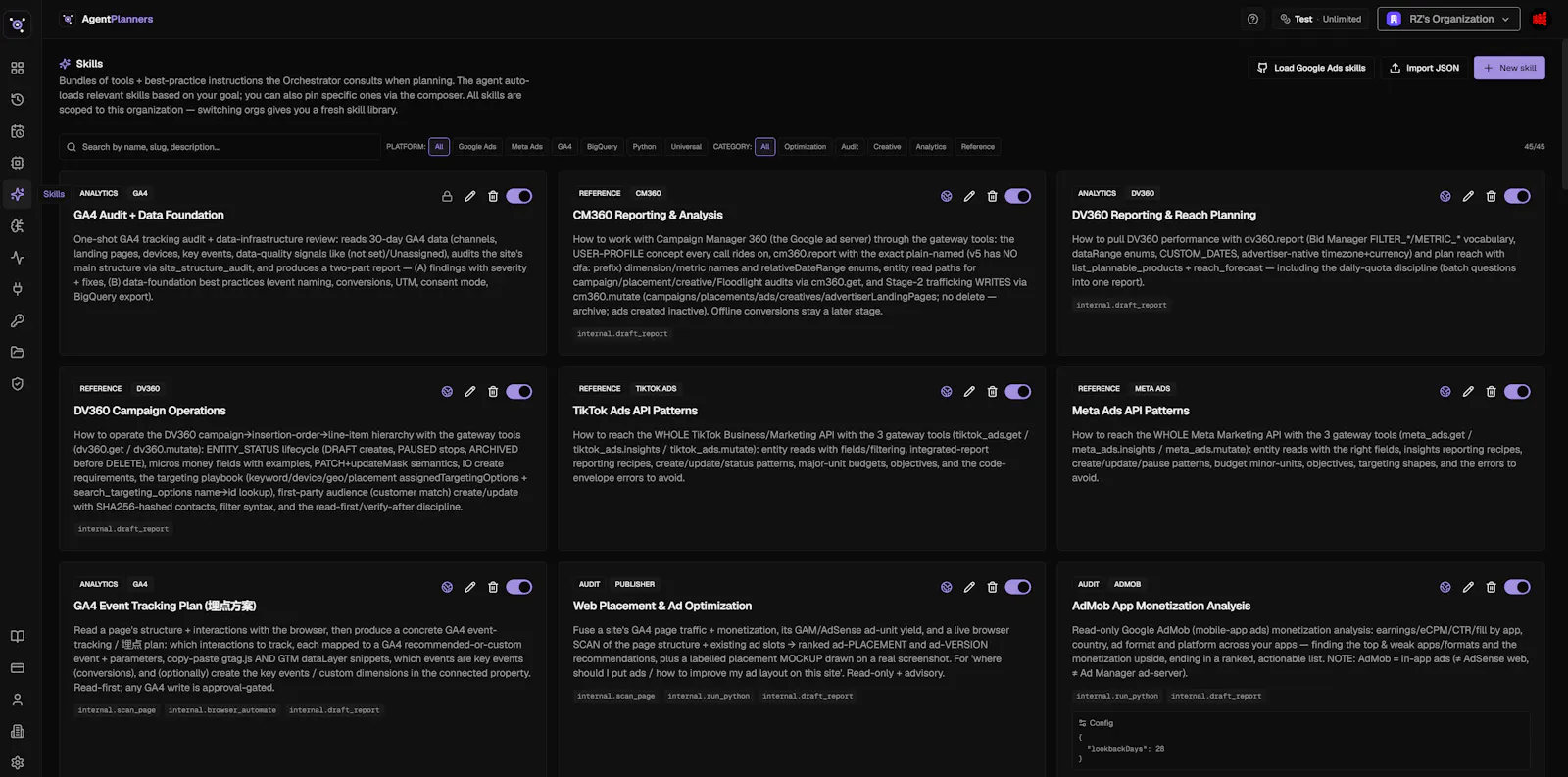Open the settings gear icon in the sidebar

coord(18,763)
